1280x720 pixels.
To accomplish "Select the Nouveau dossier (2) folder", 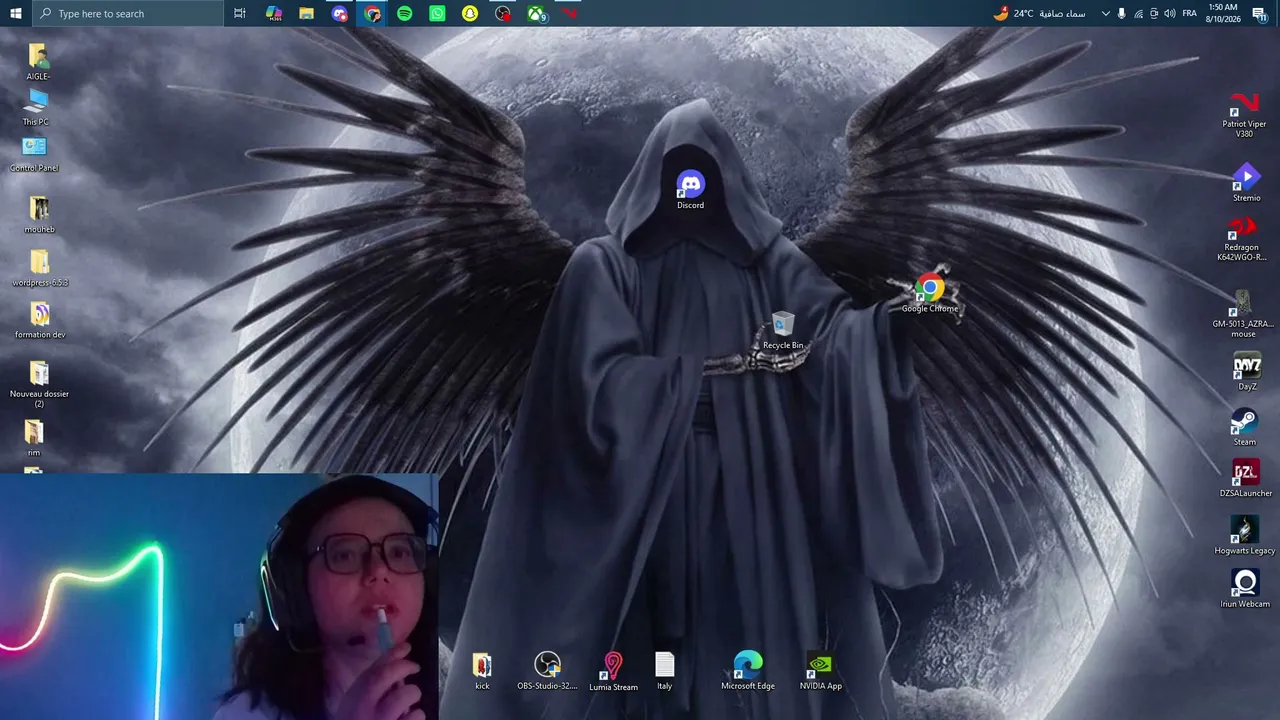I will point(39,384).
